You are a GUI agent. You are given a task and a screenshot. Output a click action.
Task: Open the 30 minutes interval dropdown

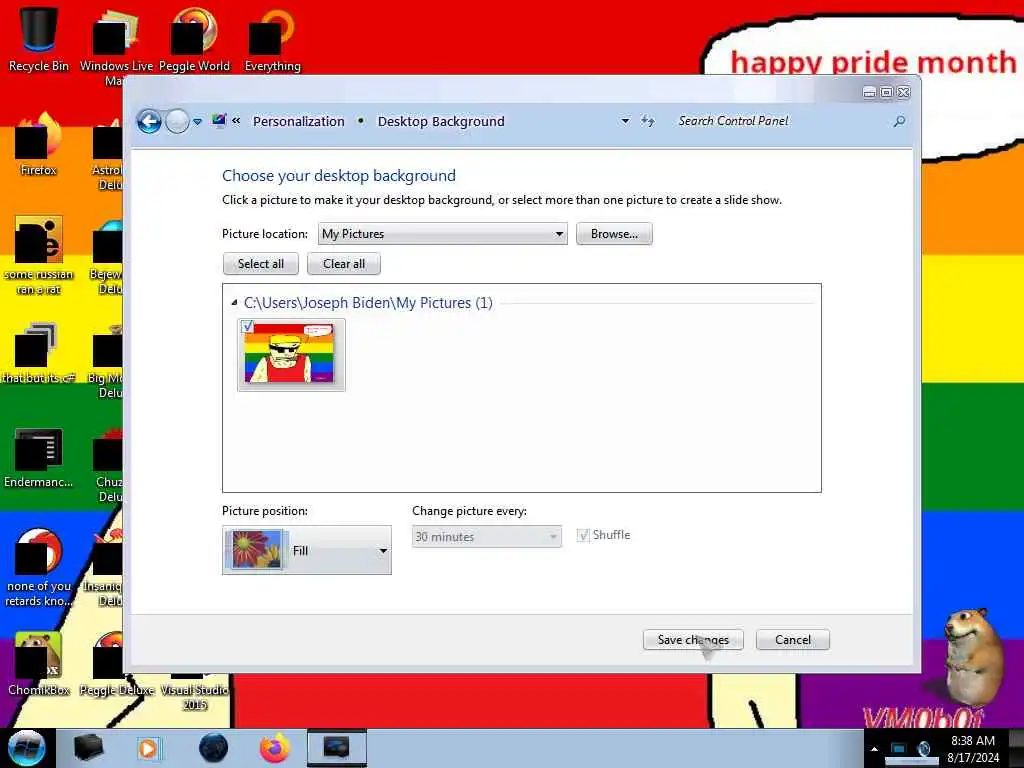coord(487,536)
